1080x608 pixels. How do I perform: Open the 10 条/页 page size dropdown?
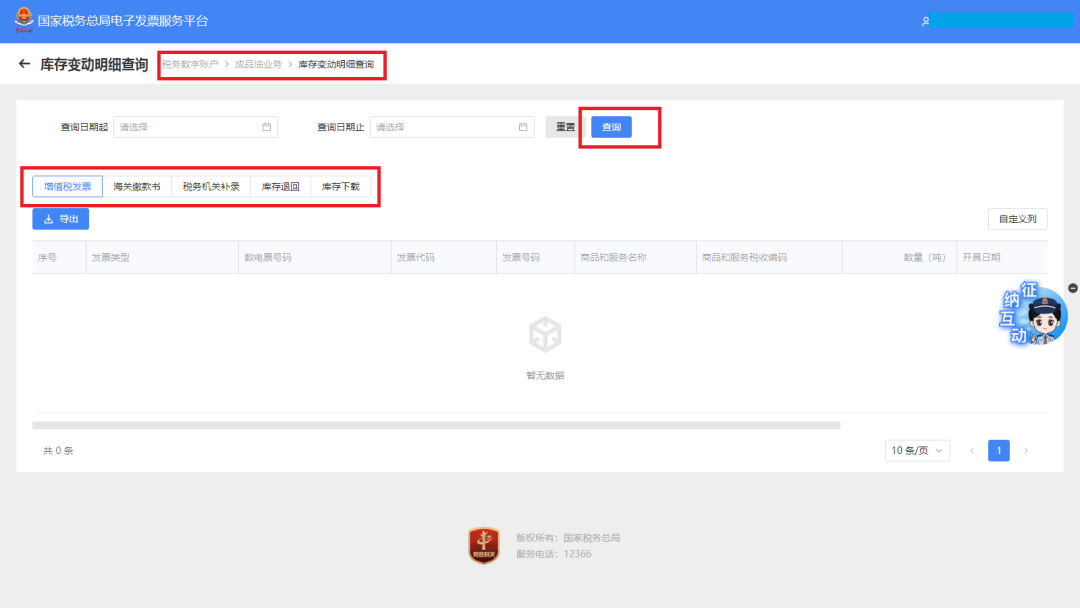click(917, 450)
